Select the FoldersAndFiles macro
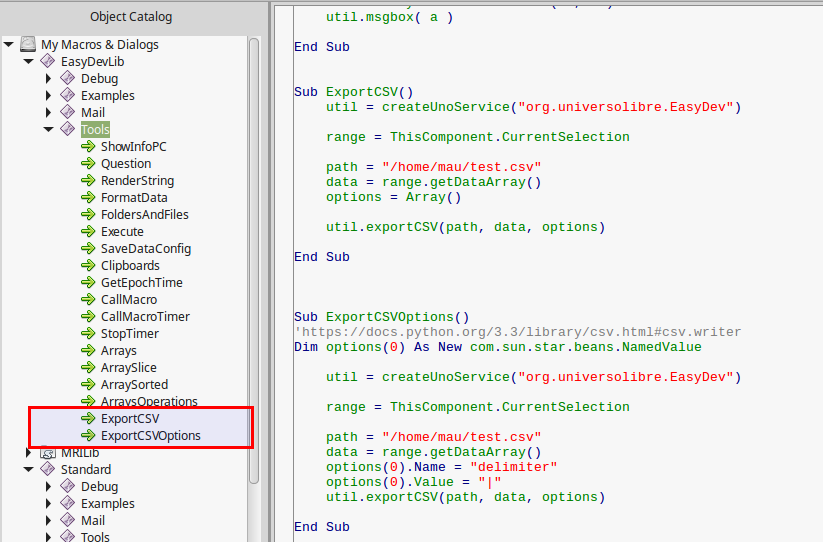 click(144, 215)
